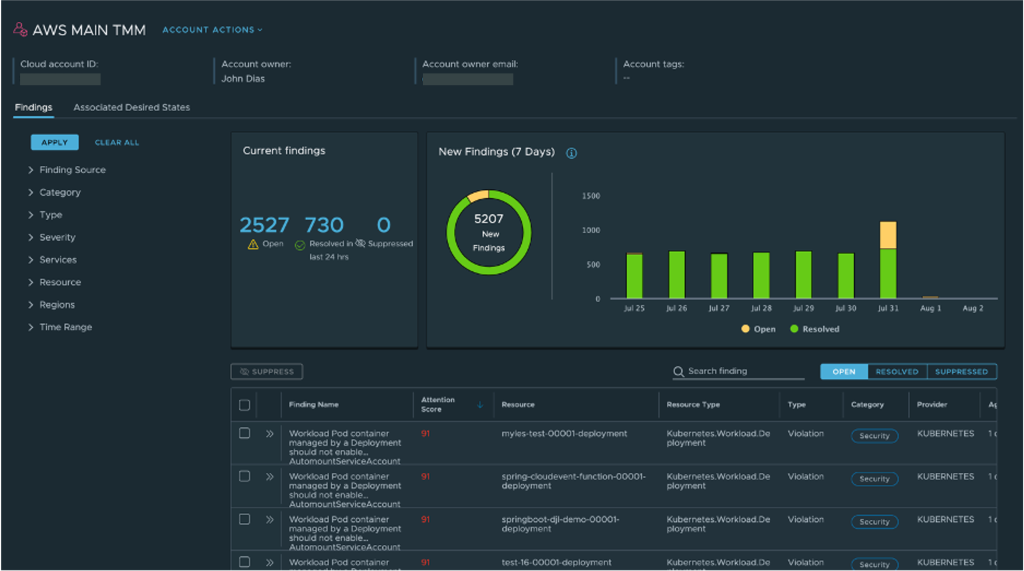Click Clear All filters
Viewport: 1024px width, 571px height.
coord(117,142)
